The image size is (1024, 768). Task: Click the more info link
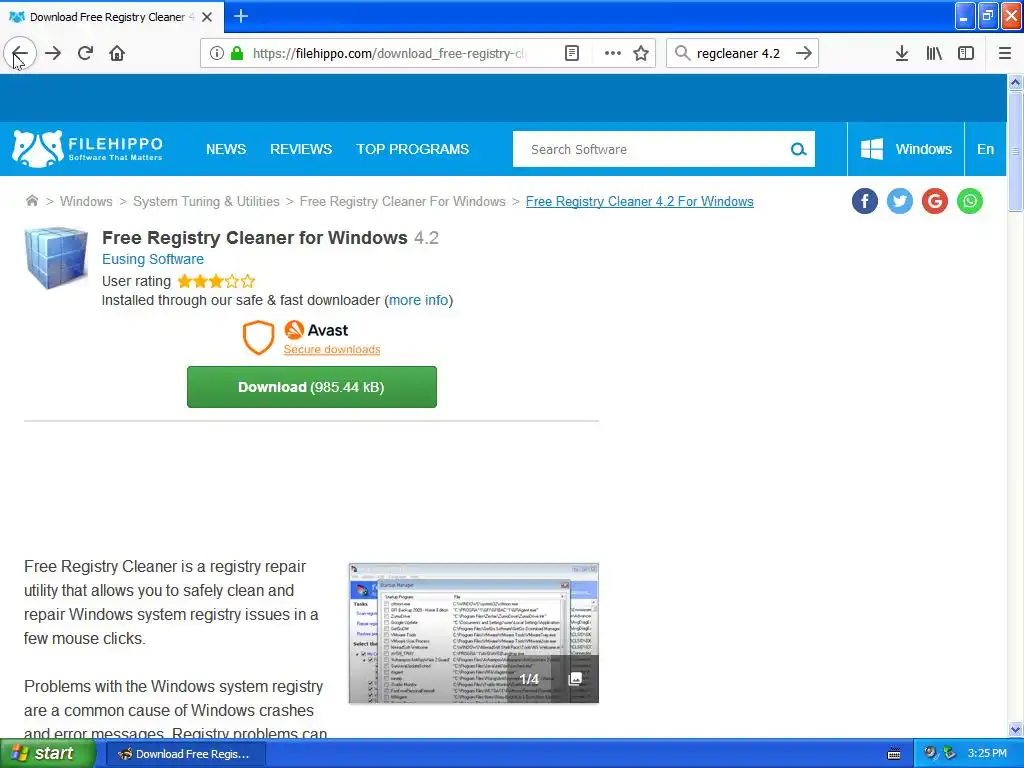tap(419, 300)
